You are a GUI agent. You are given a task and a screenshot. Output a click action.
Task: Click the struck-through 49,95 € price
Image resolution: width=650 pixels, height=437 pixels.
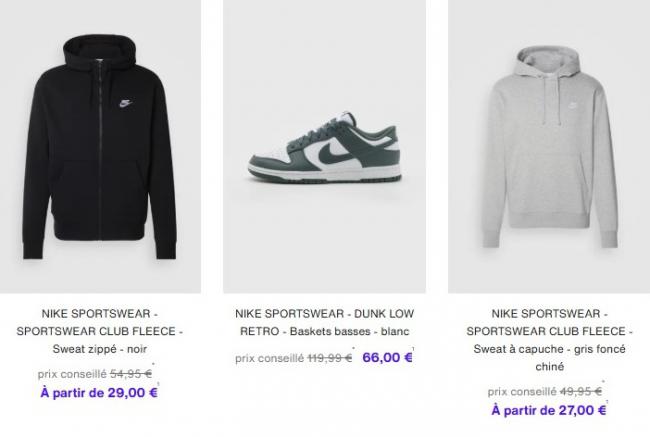tap(581, 391)
